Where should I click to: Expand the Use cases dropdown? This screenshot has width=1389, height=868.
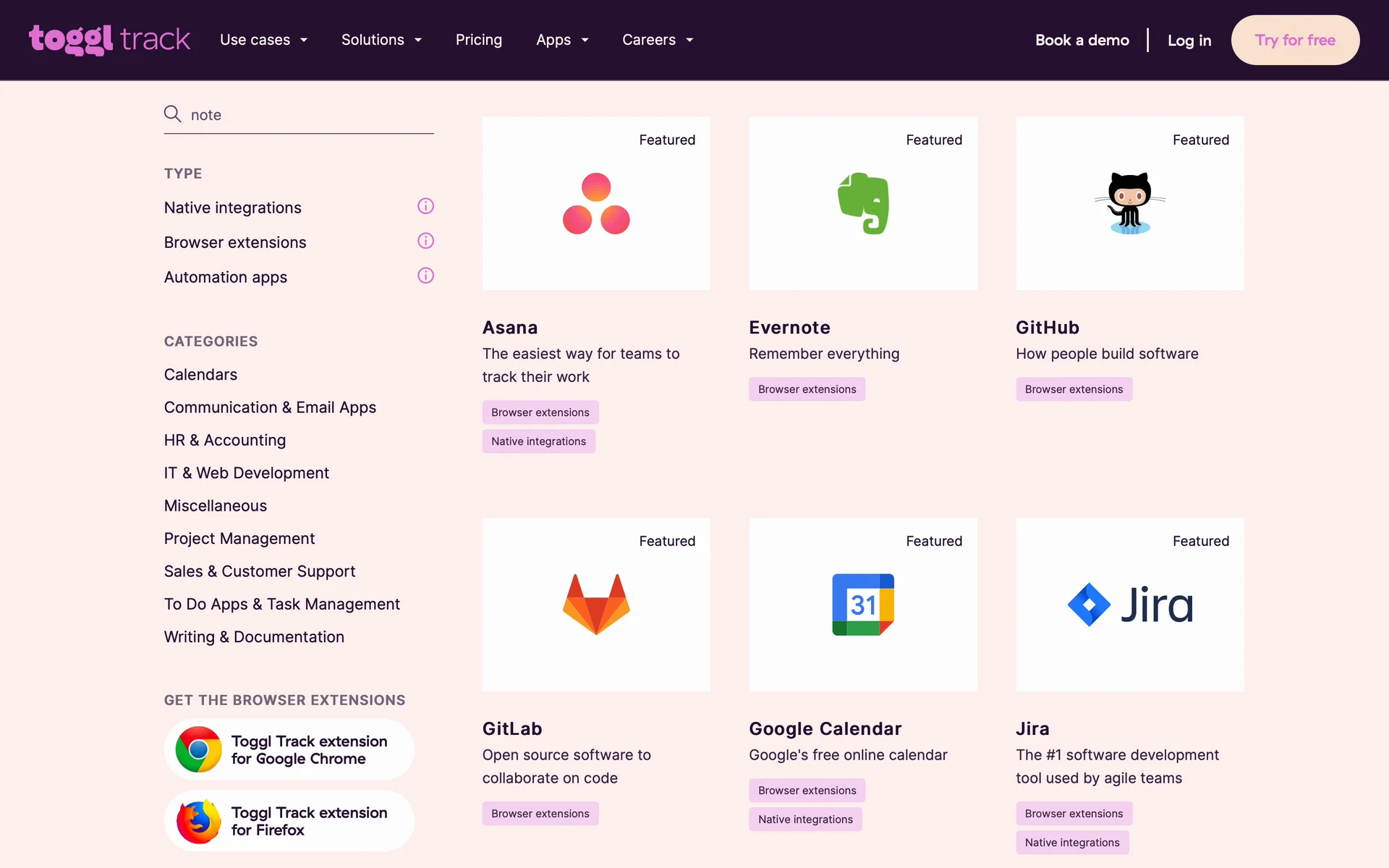[x=263, y=40]
